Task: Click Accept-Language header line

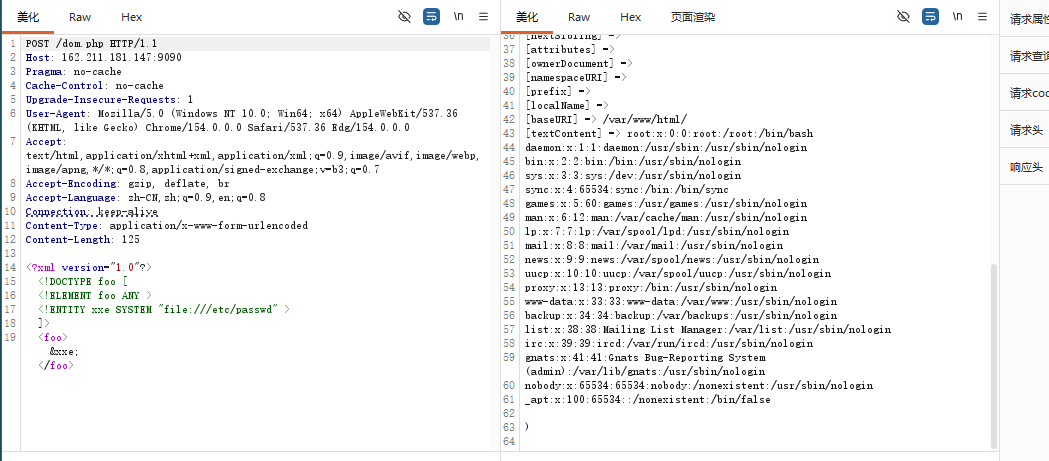Action: click(x=145, y=197)
